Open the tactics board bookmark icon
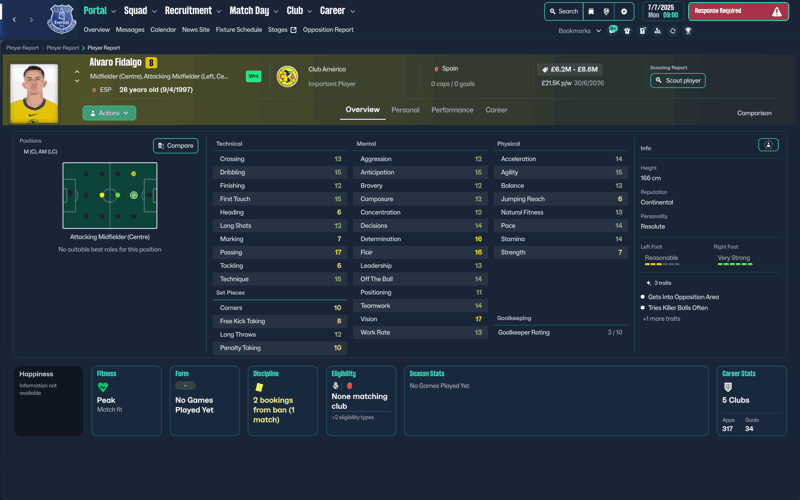 (642, 31)
